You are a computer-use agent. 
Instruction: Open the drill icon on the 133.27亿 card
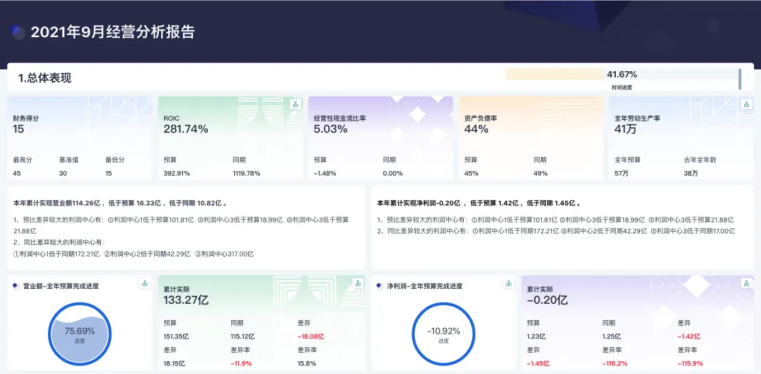click(x=358, y=283)
